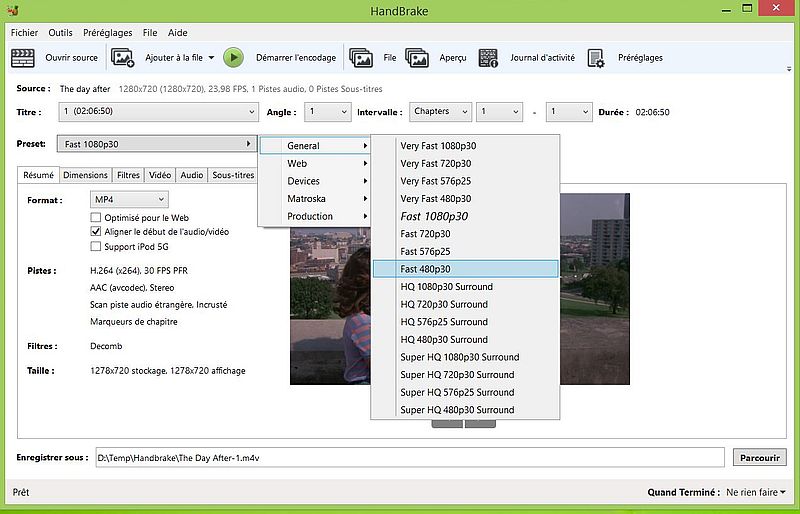This screenshot has width=800, height=514.
Task: Open the Chapters interval type dropdown
Action: coord(440,112)
